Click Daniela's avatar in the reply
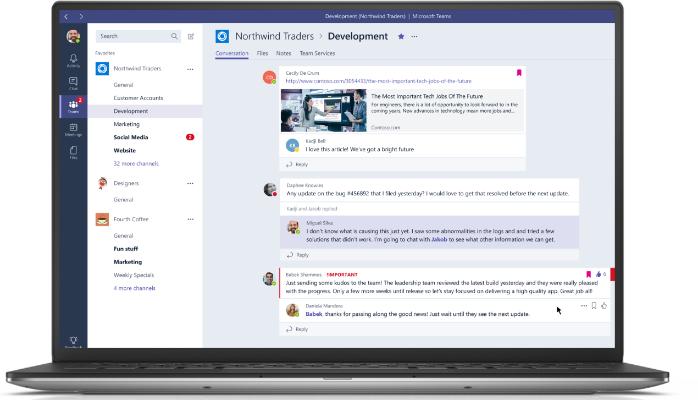This screenshot has height=400, width=698. 292,310
